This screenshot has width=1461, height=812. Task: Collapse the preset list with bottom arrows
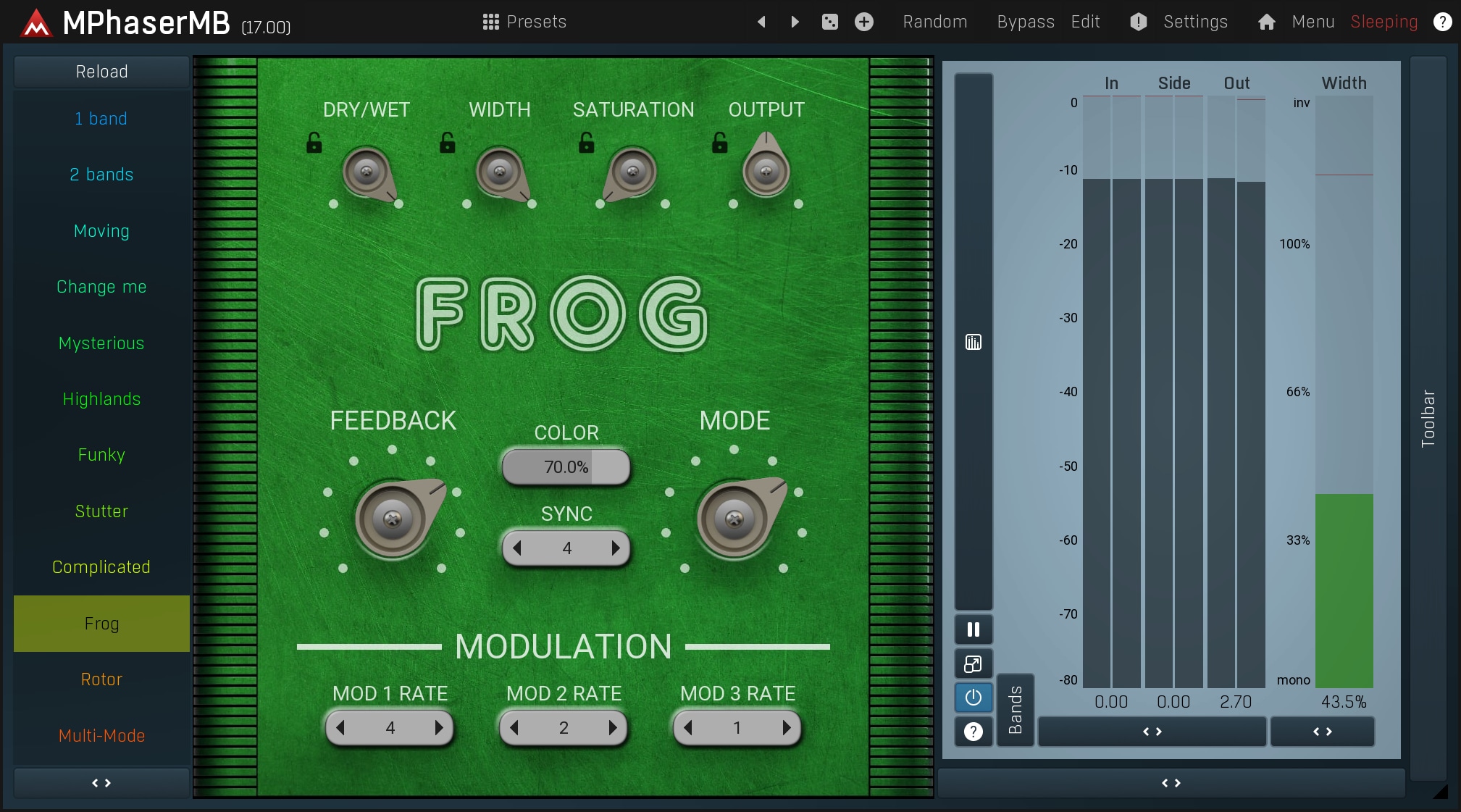click(x=101, y=783)
